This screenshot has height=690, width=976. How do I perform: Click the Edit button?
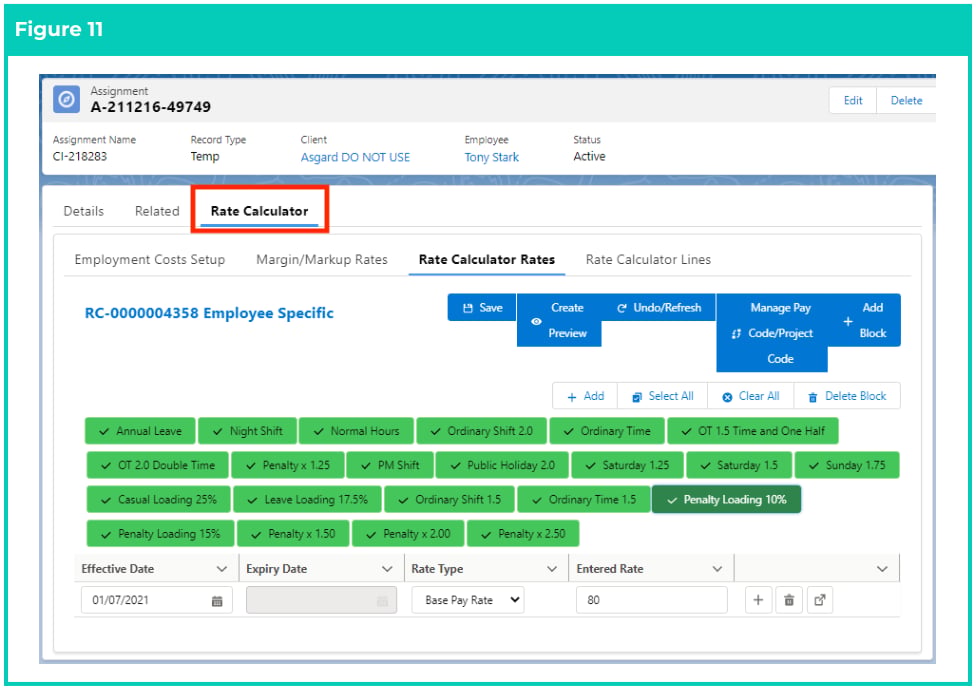[853, 101]
